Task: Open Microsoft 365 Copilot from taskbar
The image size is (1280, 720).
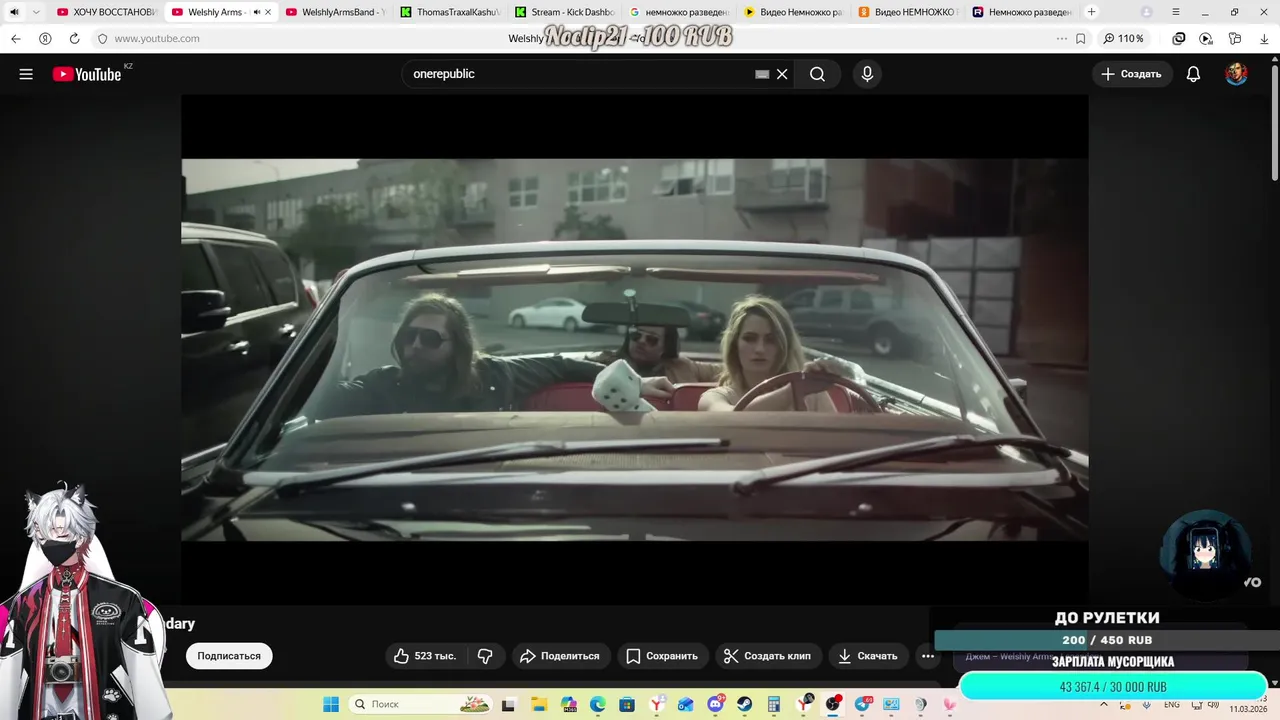Action: click(x=569, y=704)
